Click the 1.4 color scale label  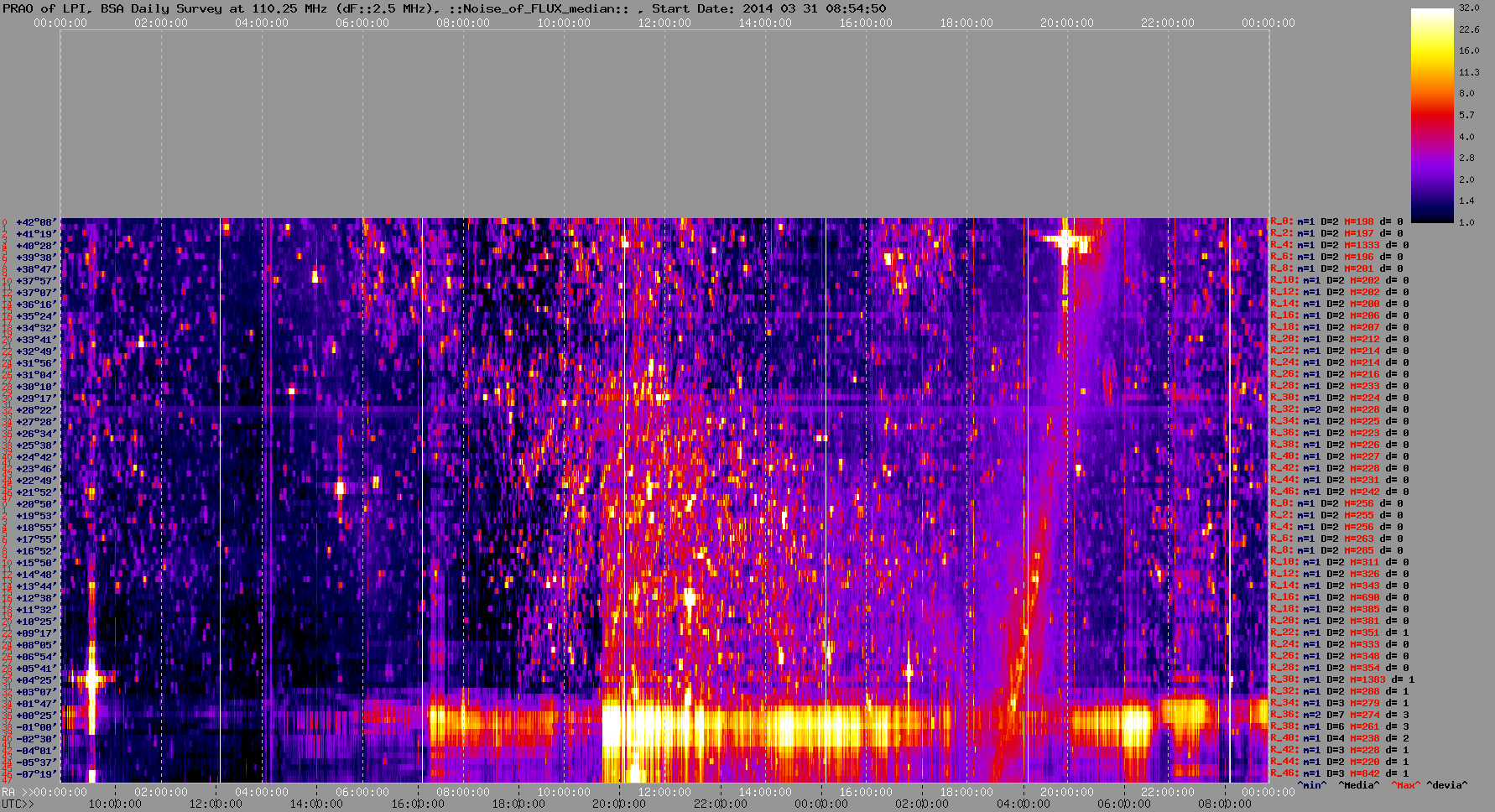1466,200
